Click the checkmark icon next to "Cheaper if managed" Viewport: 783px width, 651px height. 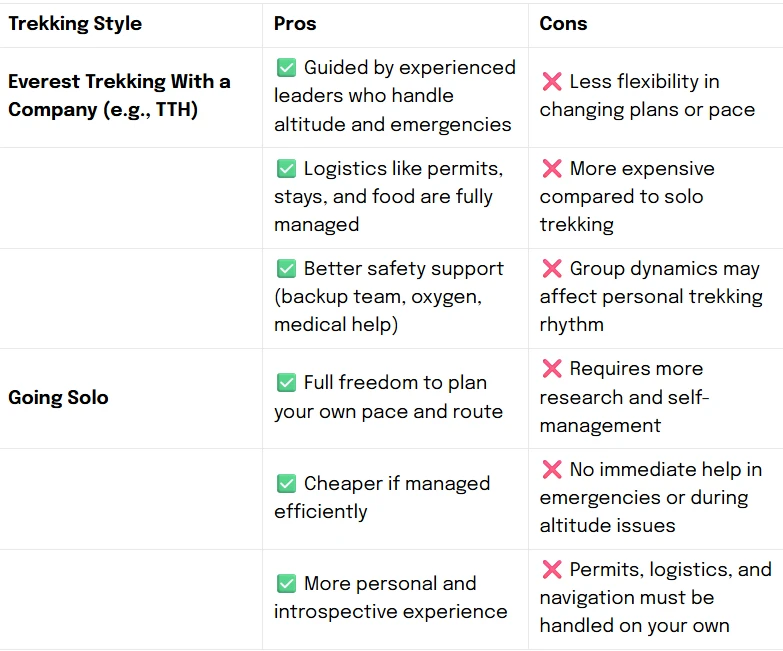click(286, 484)
